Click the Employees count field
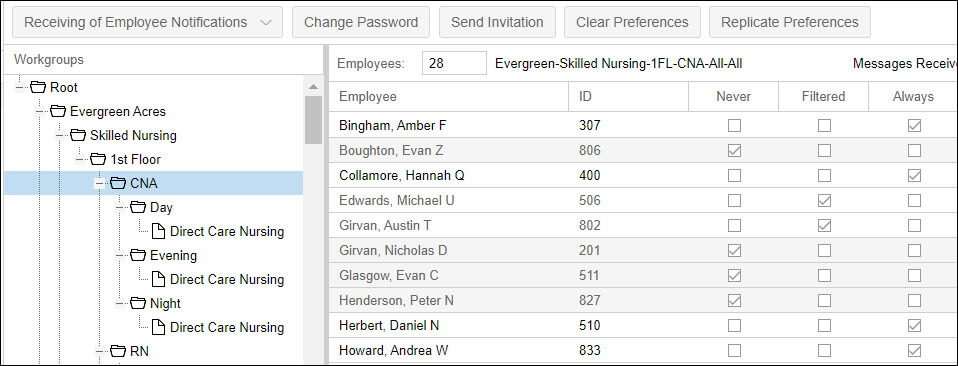Screen dimensions: 958x366 454,63
